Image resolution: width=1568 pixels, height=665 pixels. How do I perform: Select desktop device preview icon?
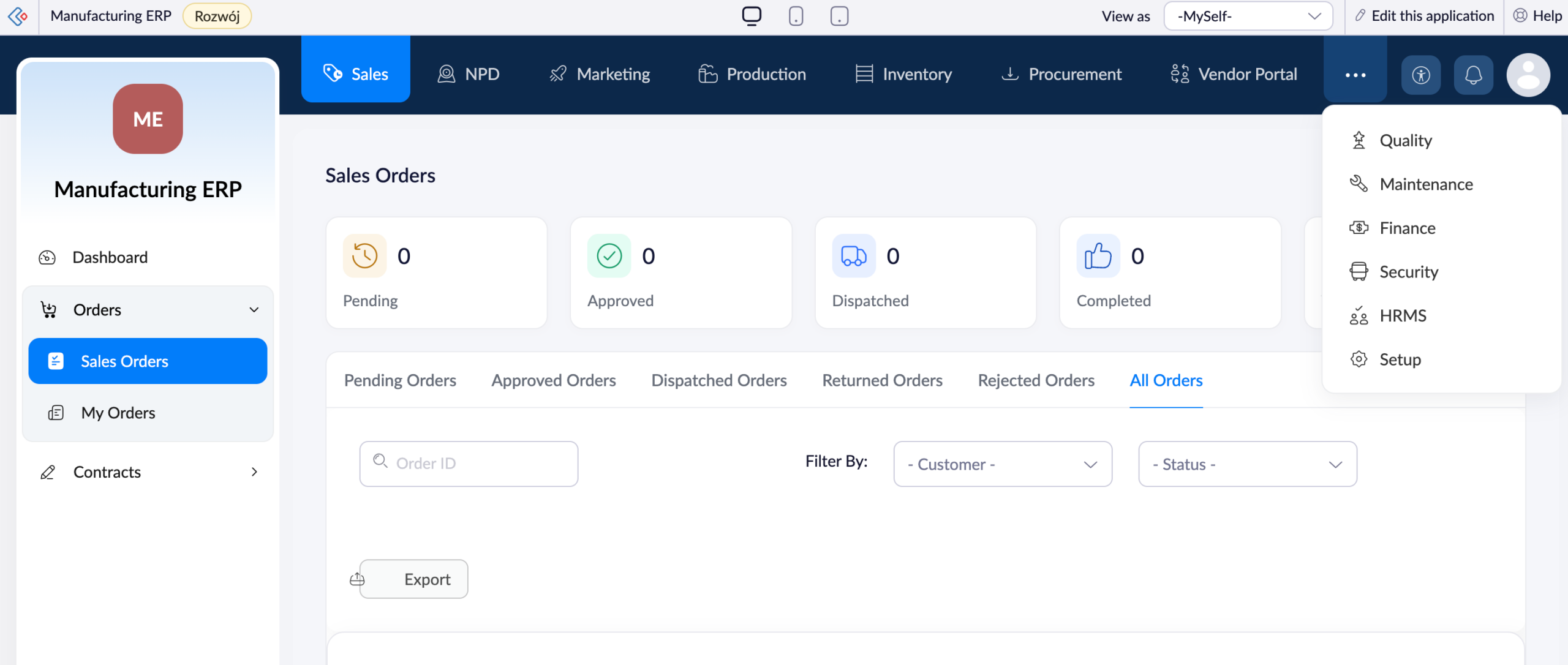[x=752, y=16]
